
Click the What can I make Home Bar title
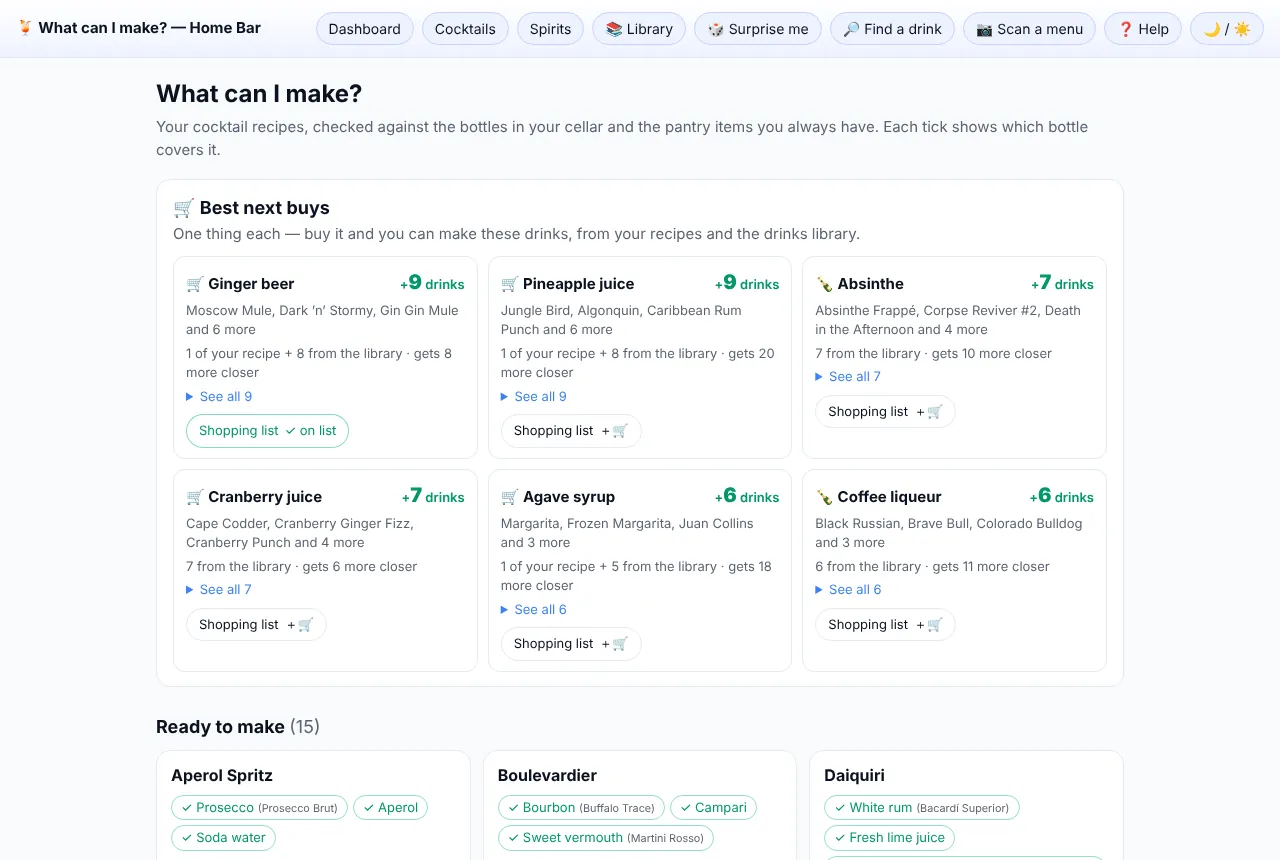(x=140, y=28)
